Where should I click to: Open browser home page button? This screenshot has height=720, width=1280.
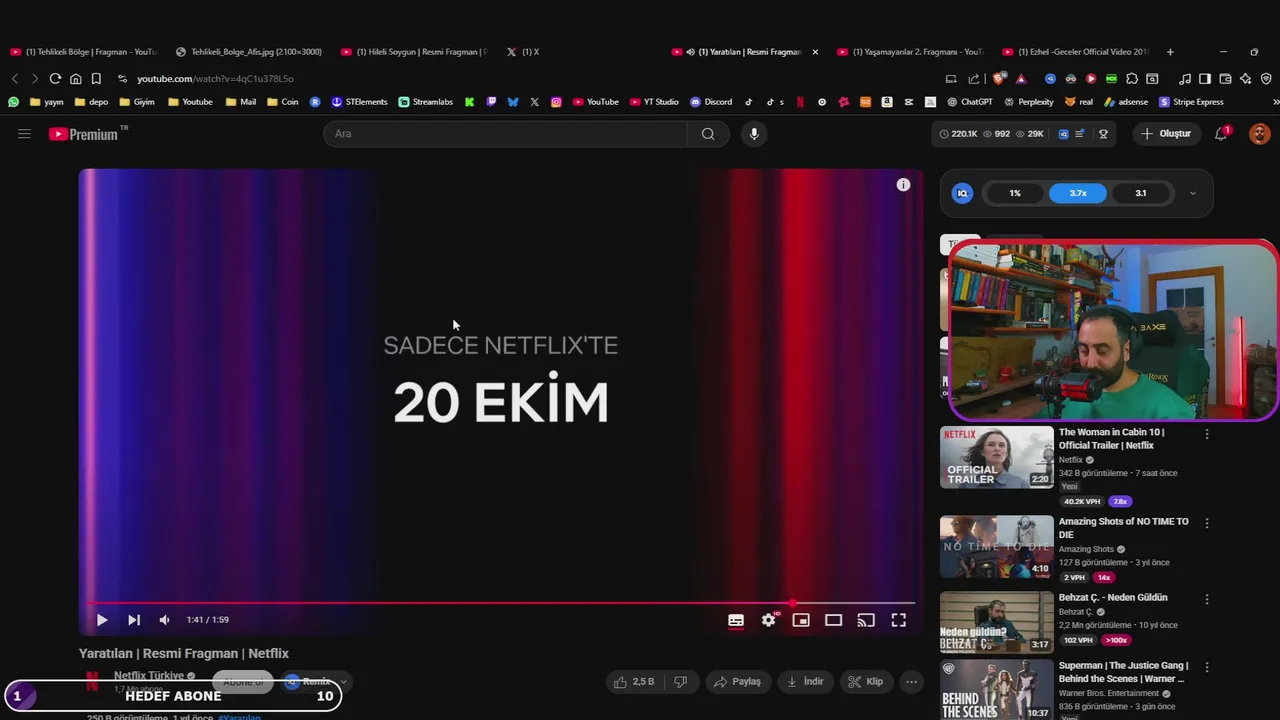76,79
